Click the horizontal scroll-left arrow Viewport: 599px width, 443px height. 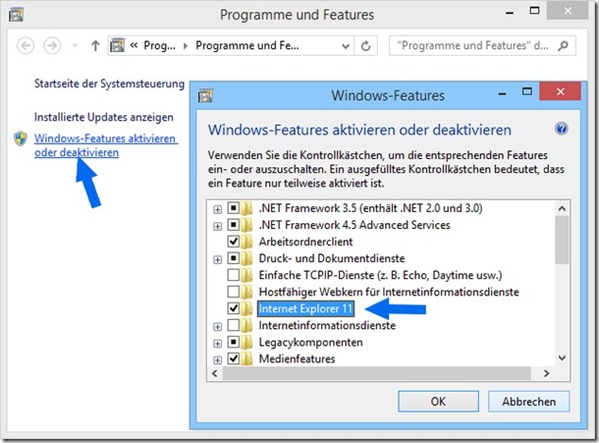click(x=215, y=373)
